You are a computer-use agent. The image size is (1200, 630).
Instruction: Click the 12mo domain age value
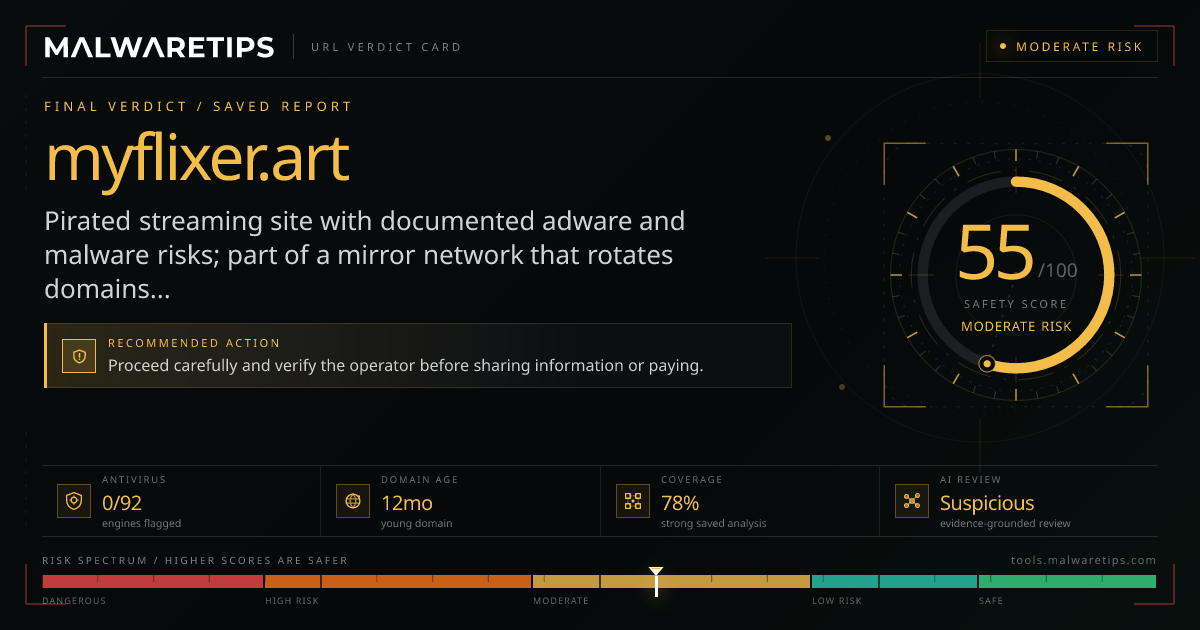[406, 503]
